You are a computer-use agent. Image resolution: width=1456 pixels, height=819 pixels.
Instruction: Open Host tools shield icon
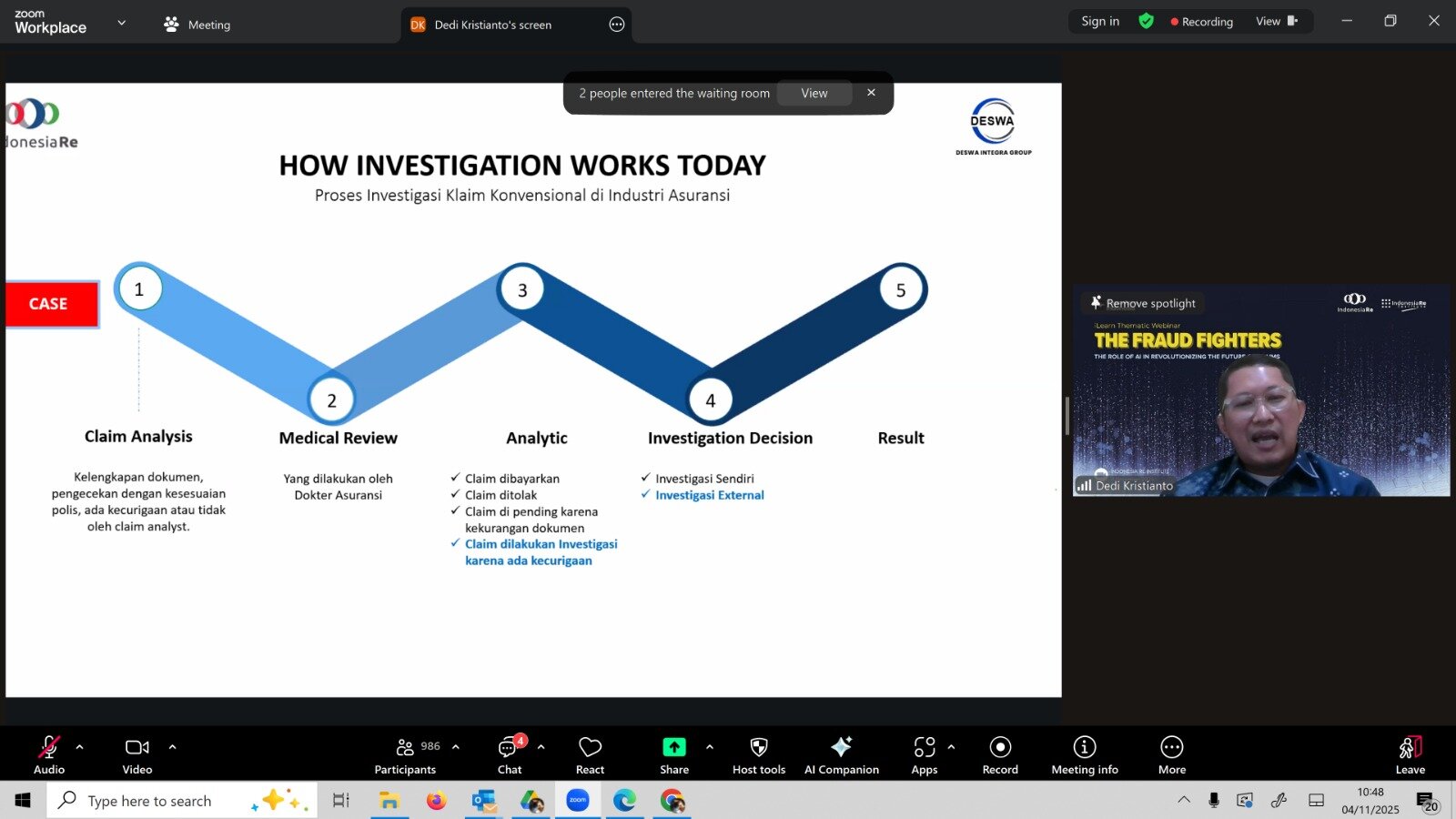pos(758,753)
